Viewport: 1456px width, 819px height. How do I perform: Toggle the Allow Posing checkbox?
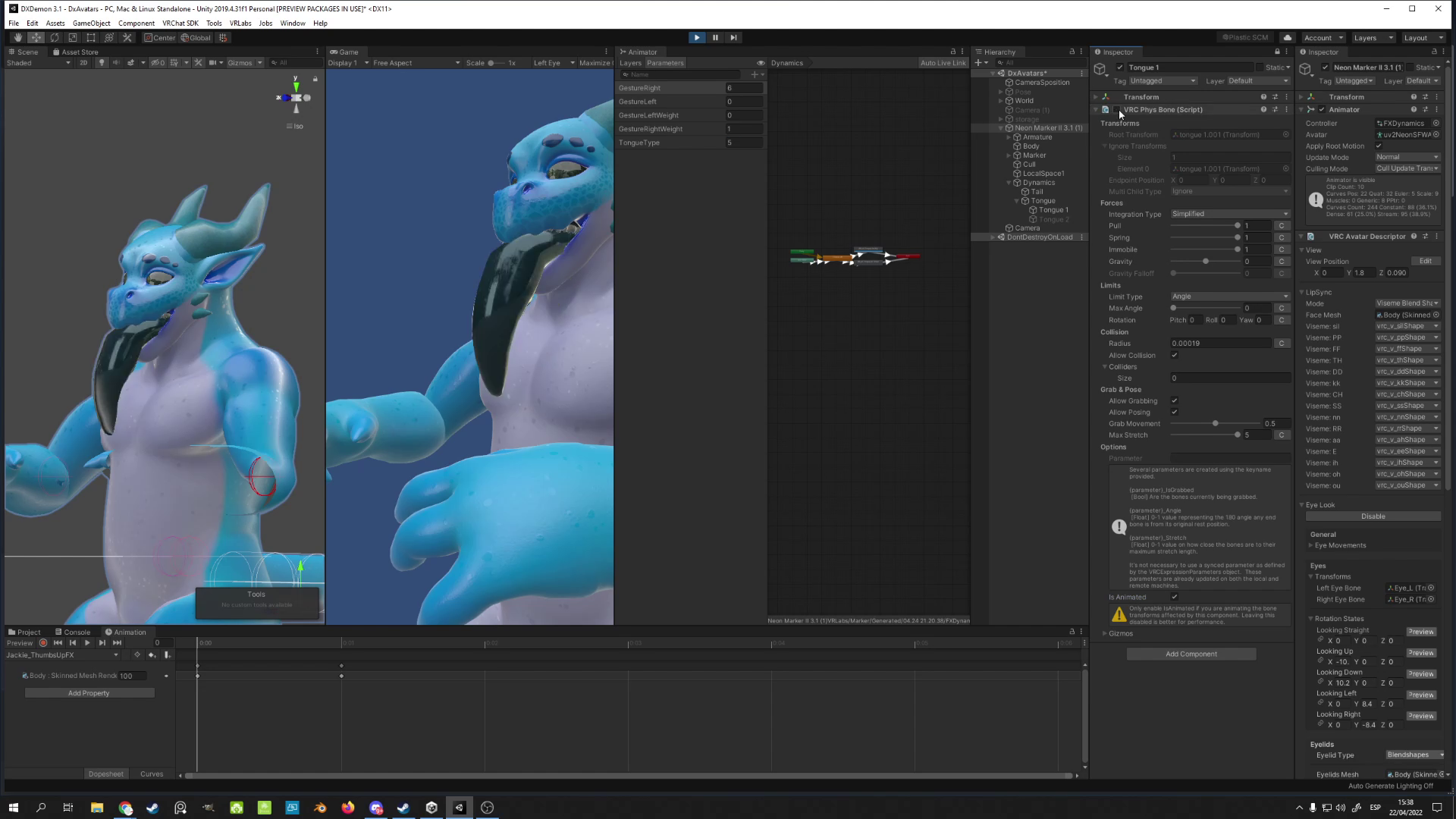pyautogui.click(x=1175, y=413)
